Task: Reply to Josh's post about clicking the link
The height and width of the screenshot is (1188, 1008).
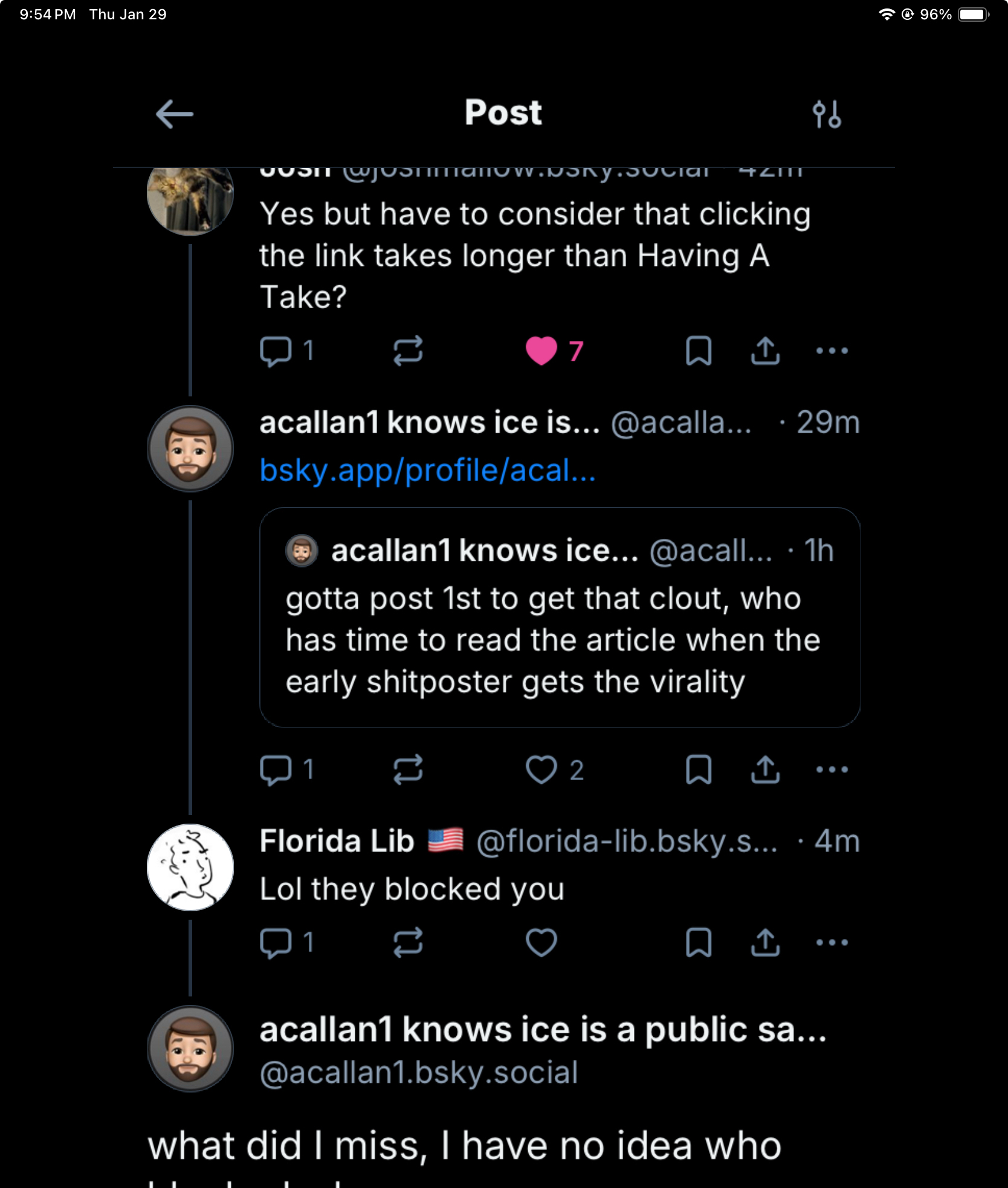Action: (276, 350)
